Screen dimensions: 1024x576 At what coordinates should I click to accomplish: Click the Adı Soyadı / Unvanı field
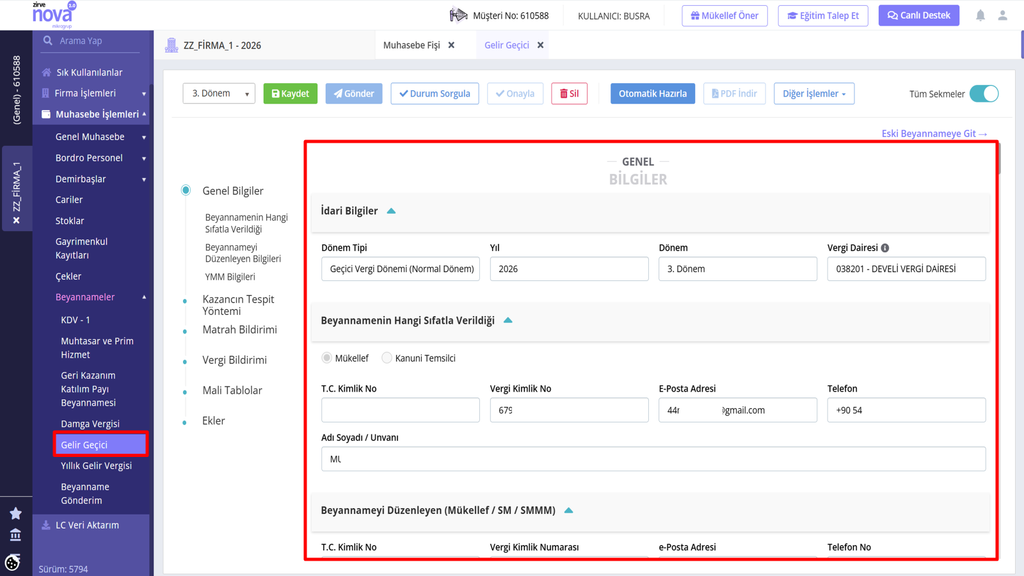click(653, 459)
